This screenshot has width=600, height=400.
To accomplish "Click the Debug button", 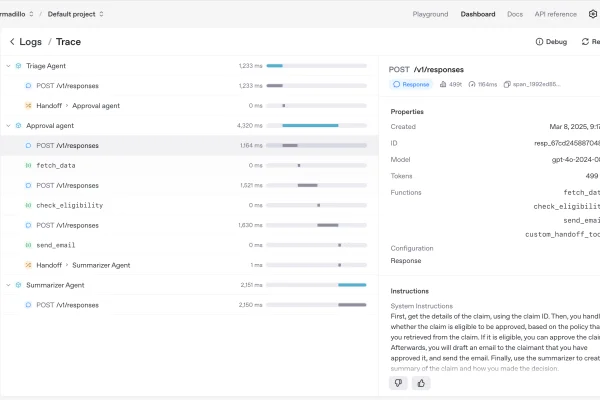I will point(551,42).
